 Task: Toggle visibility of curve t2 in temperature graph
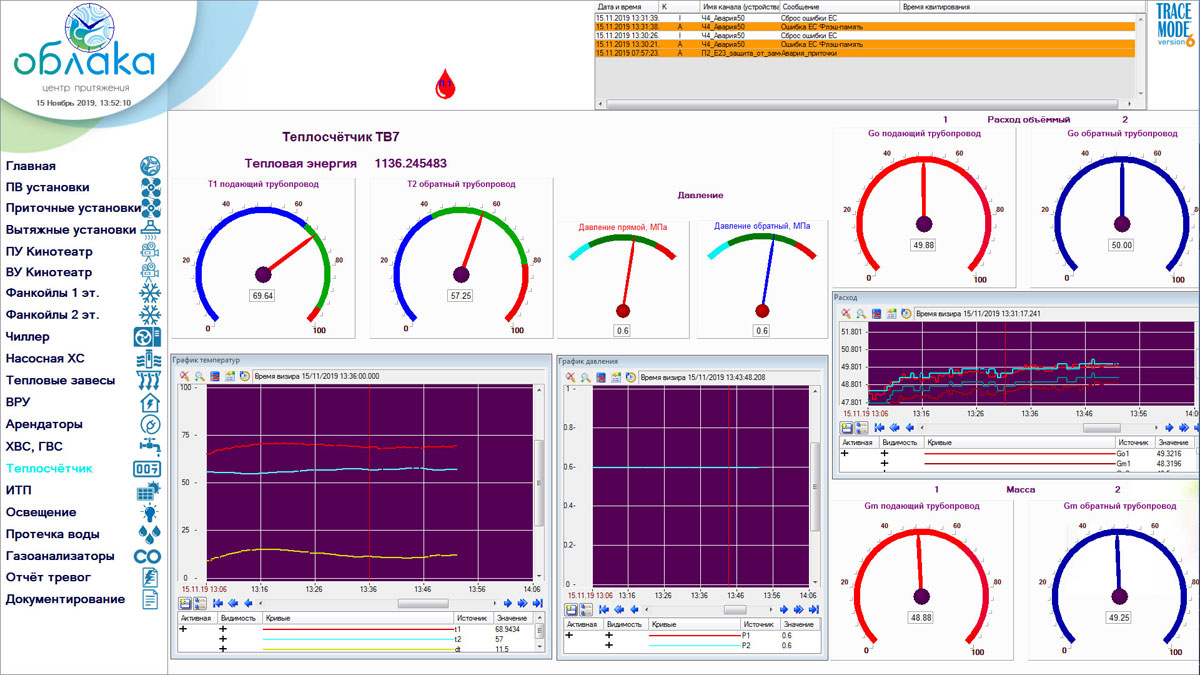click(223, 639)
